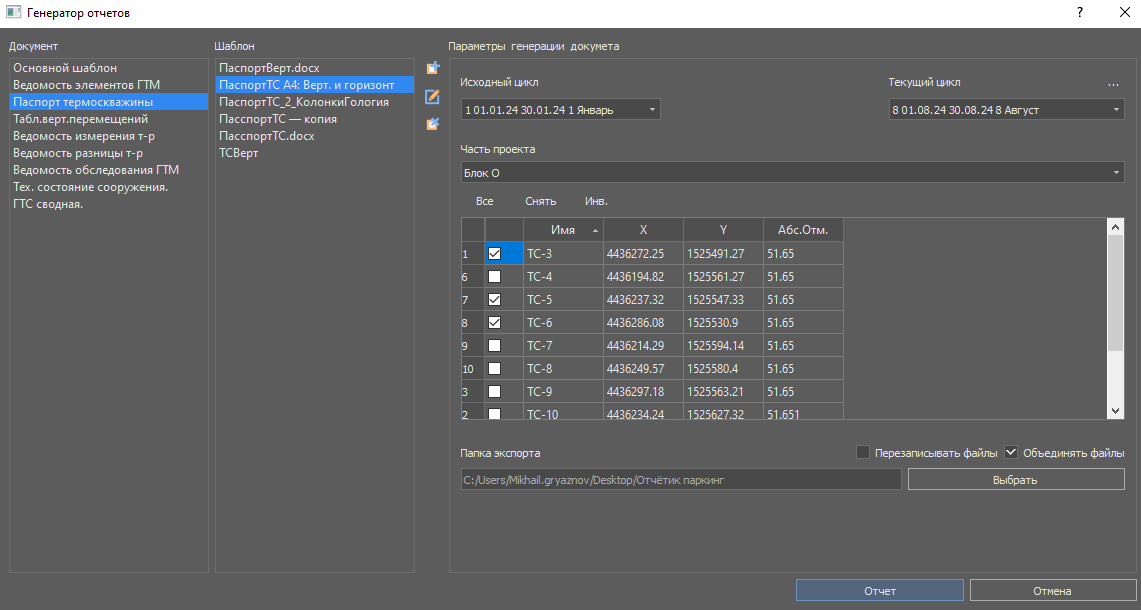The height and width of the screenshot is (610, 1141).
Task: Click the table's vertical scrollbar thumb
Action: click(x=1116, y=290)
